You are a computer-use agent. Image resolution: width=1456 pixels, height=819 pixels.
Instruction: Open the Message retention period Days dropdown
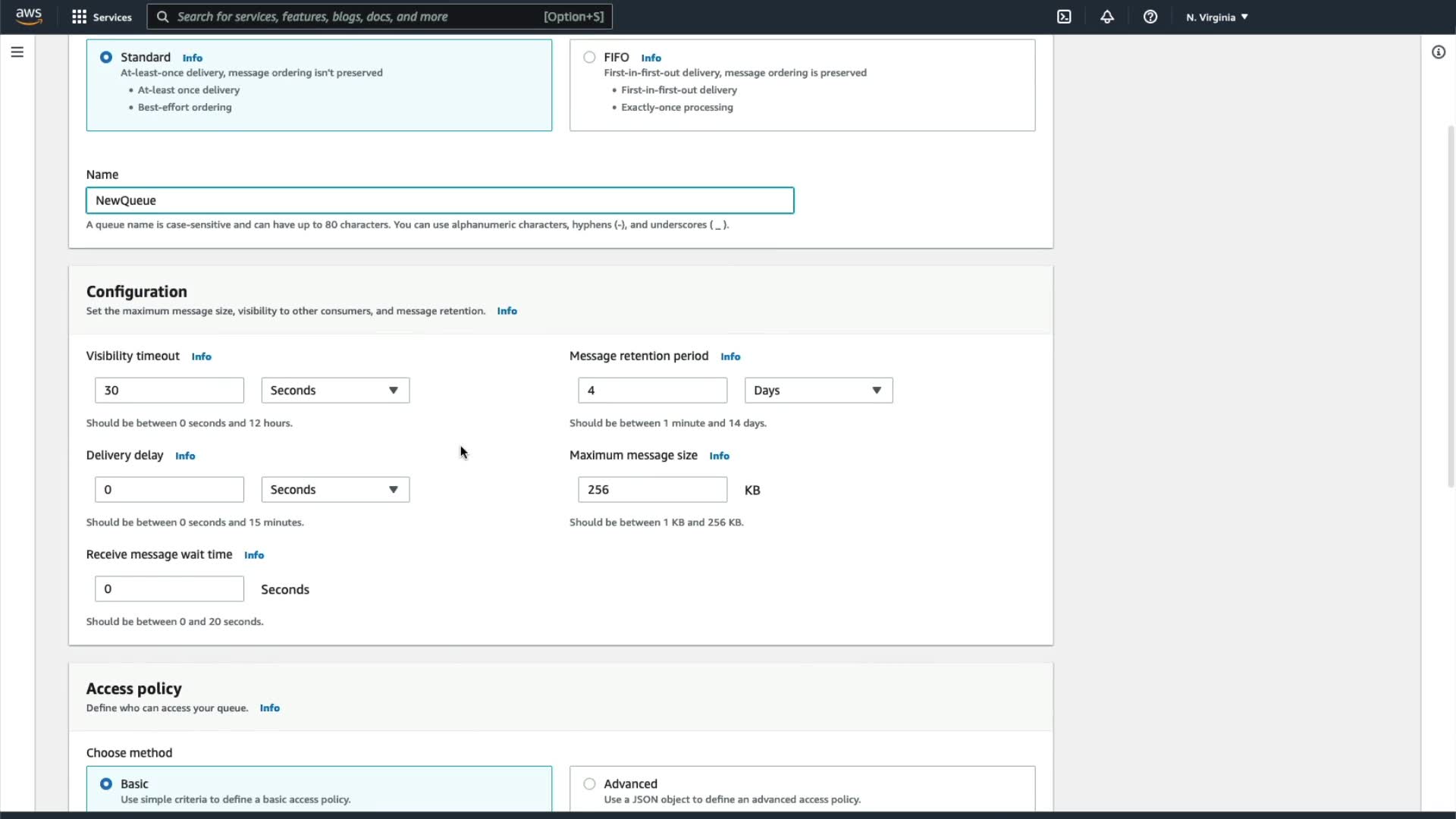tap(818, 391)
